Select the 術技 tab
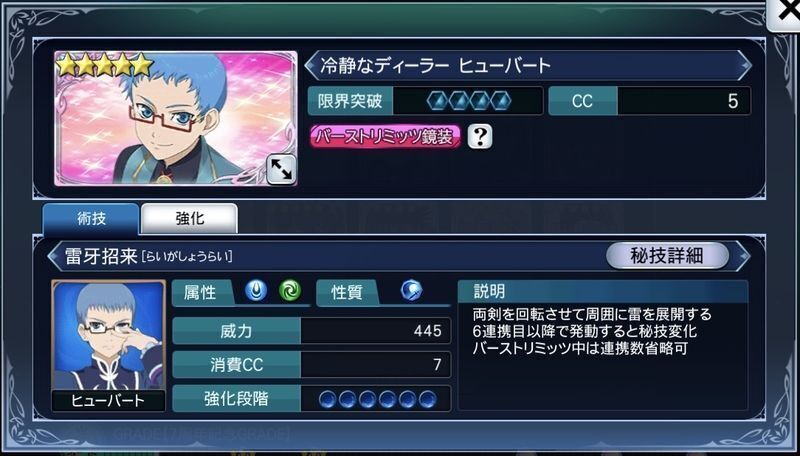This screenshot has height=456, width=800. coord(91,219)
